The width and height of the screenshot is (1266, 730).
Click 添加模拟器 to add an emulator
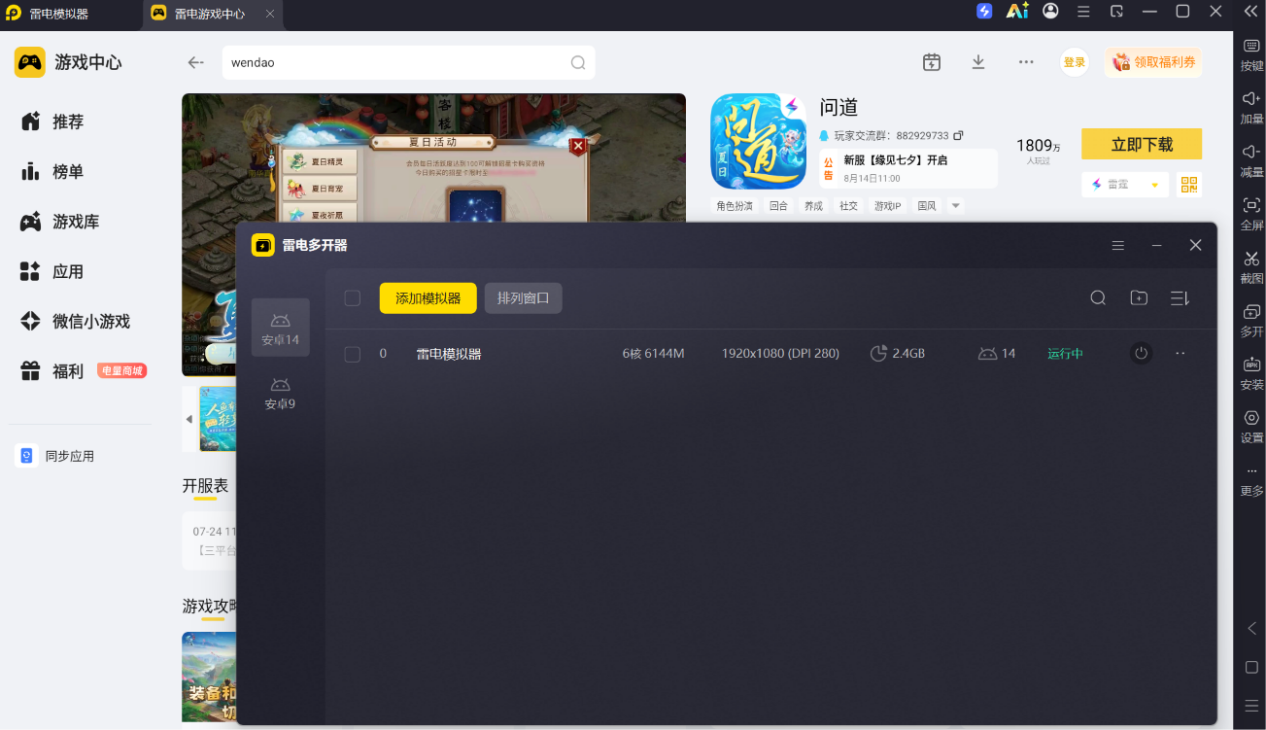(x=428, y=298)
